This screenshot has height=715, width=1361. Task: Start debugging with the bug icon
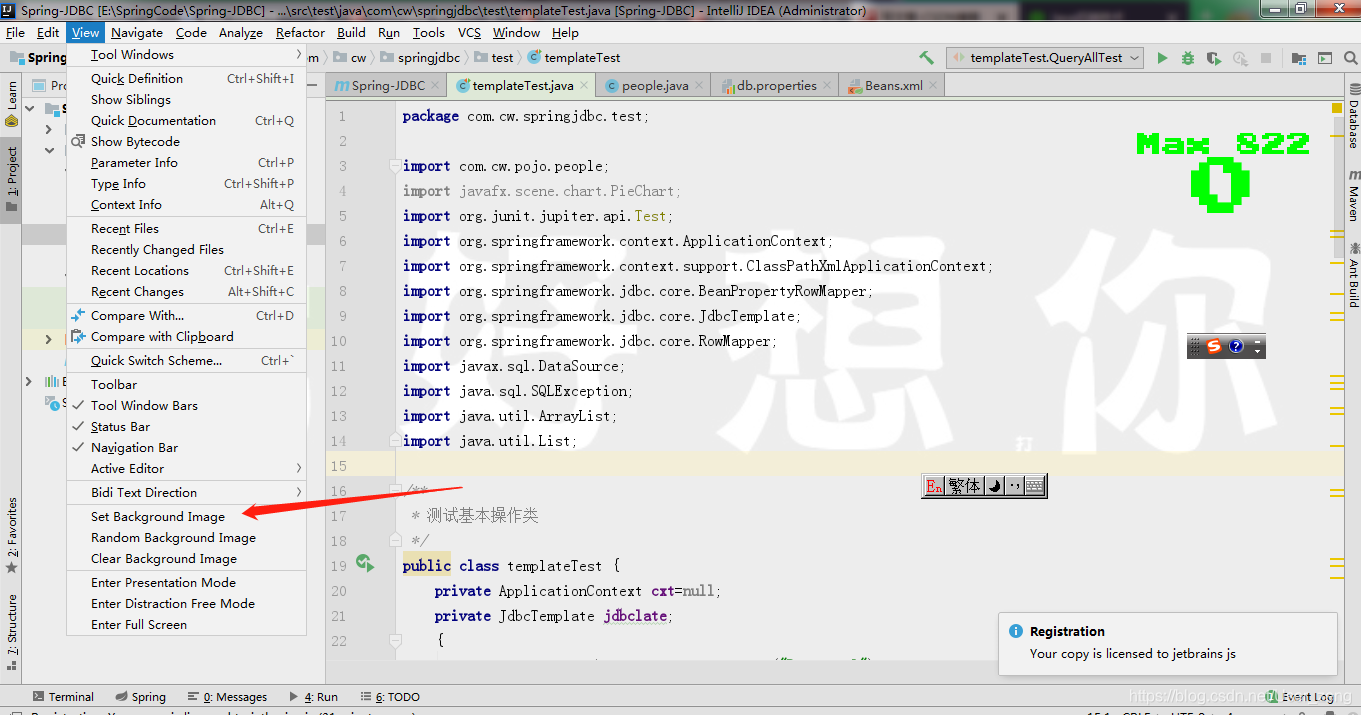1188,58
